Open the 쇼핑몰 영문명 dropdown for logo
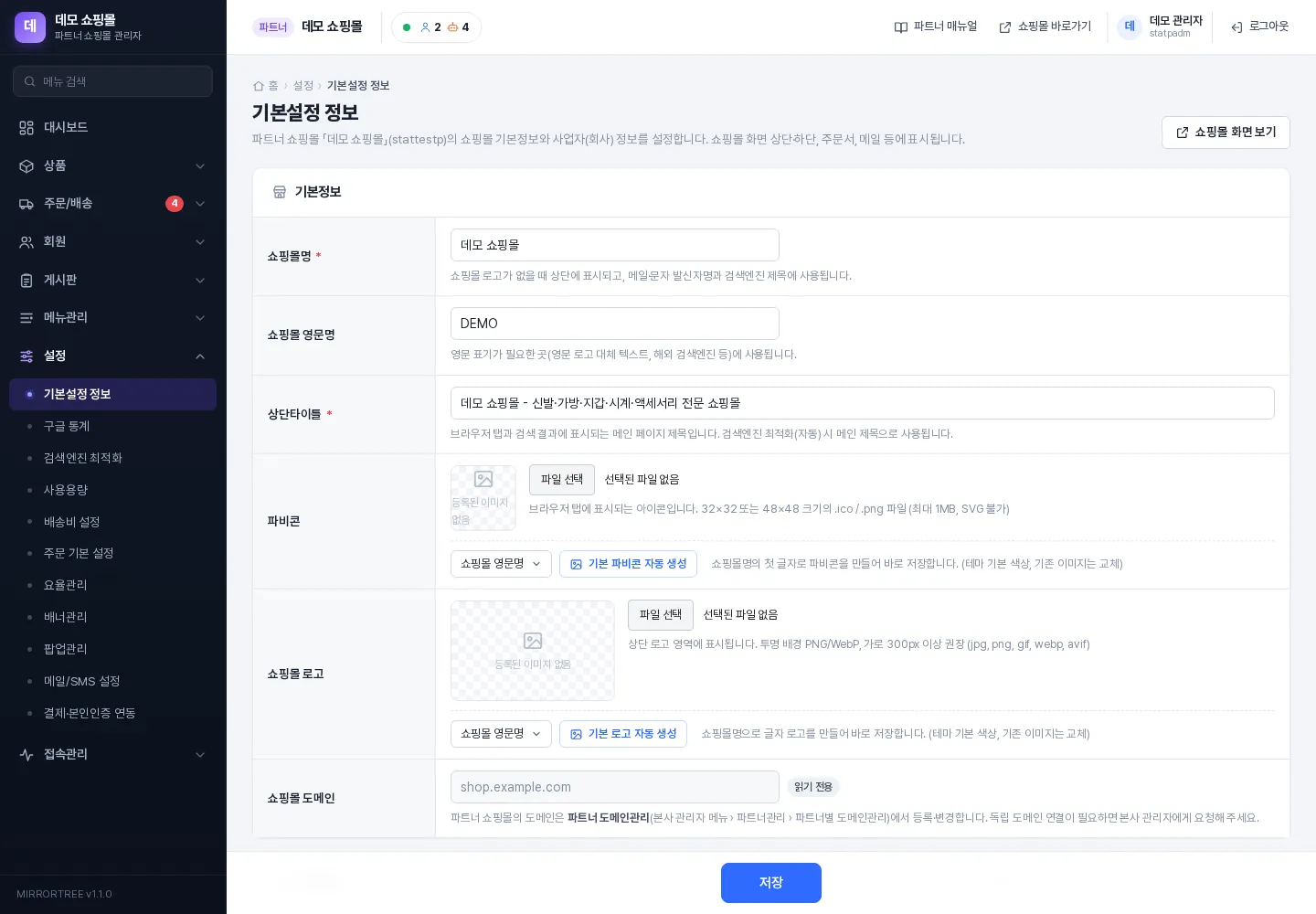 click(x=501, y=734)
